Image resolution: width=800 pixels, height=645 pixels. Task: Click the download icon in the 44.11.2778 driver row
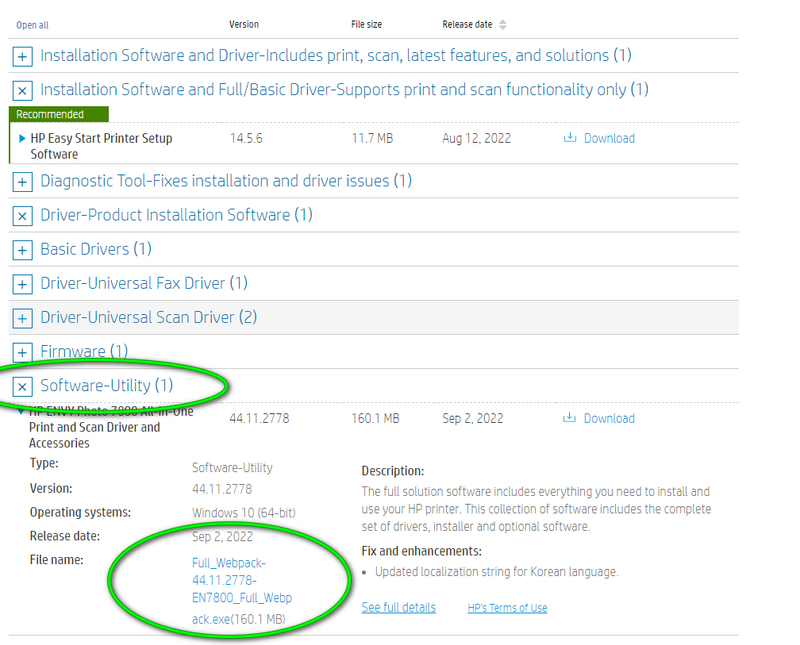click(x=569, y=417)
